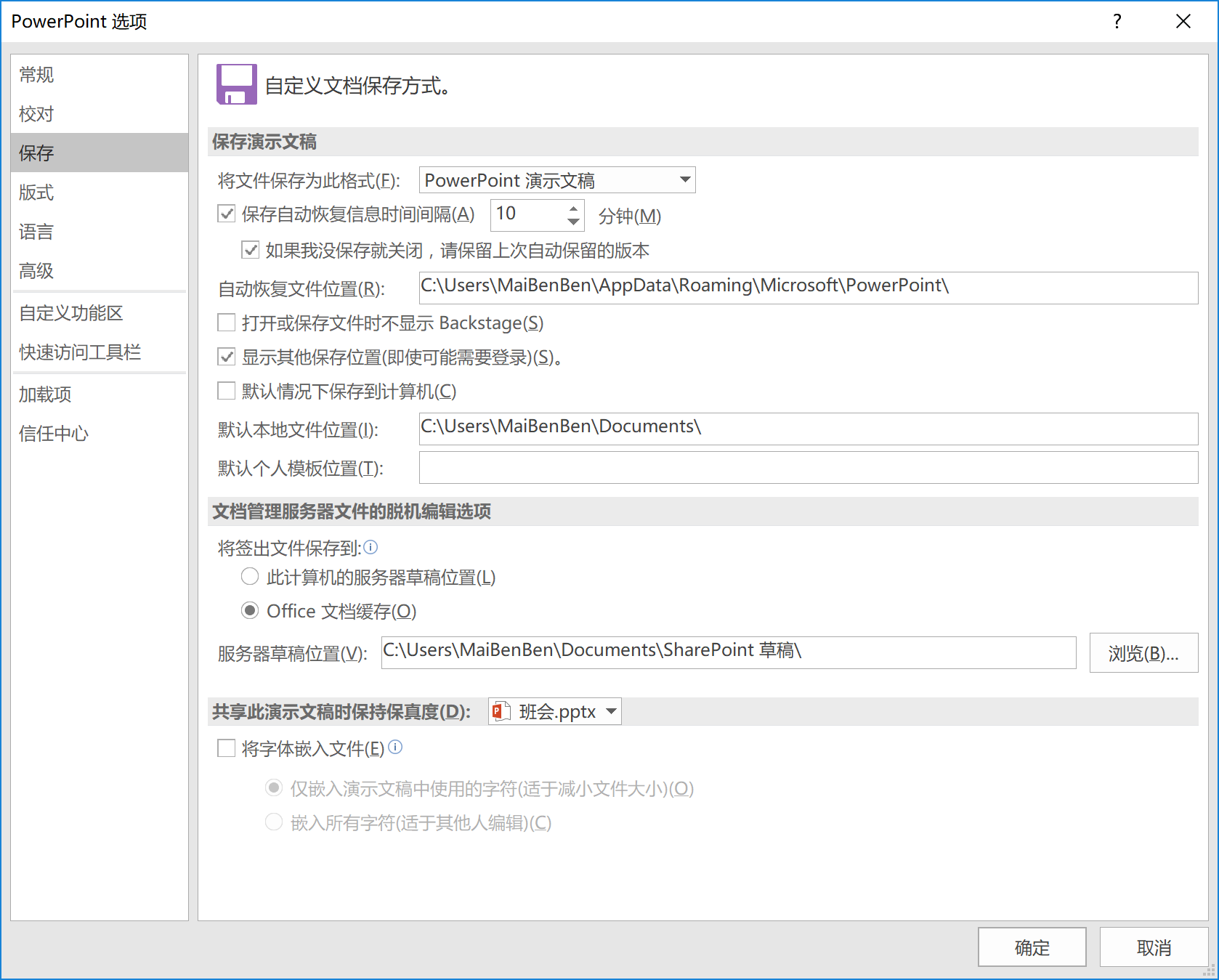
Task: Show the 高级 options category
Action: pos(100,270)
